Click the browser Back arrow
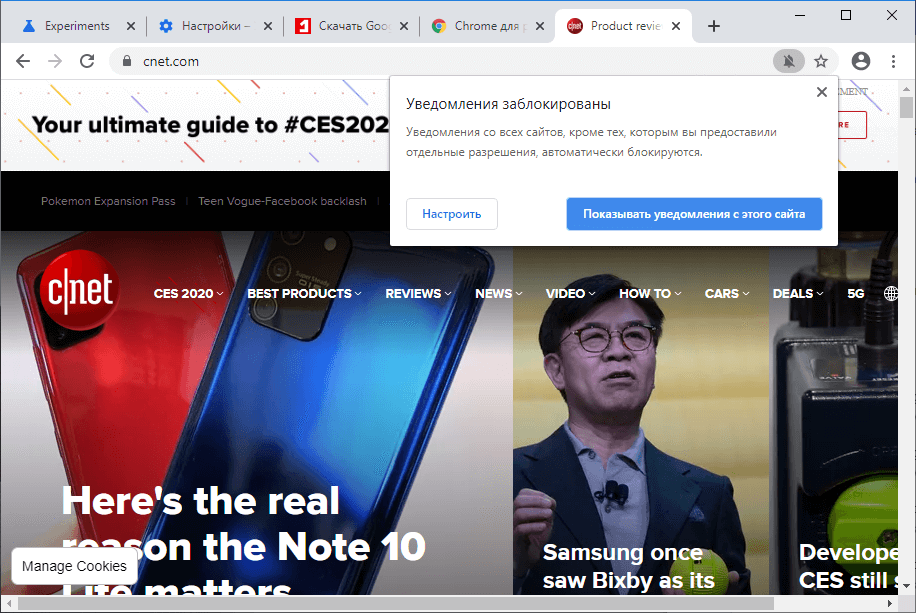Viewport: 916px width, 613px height. 23,61
